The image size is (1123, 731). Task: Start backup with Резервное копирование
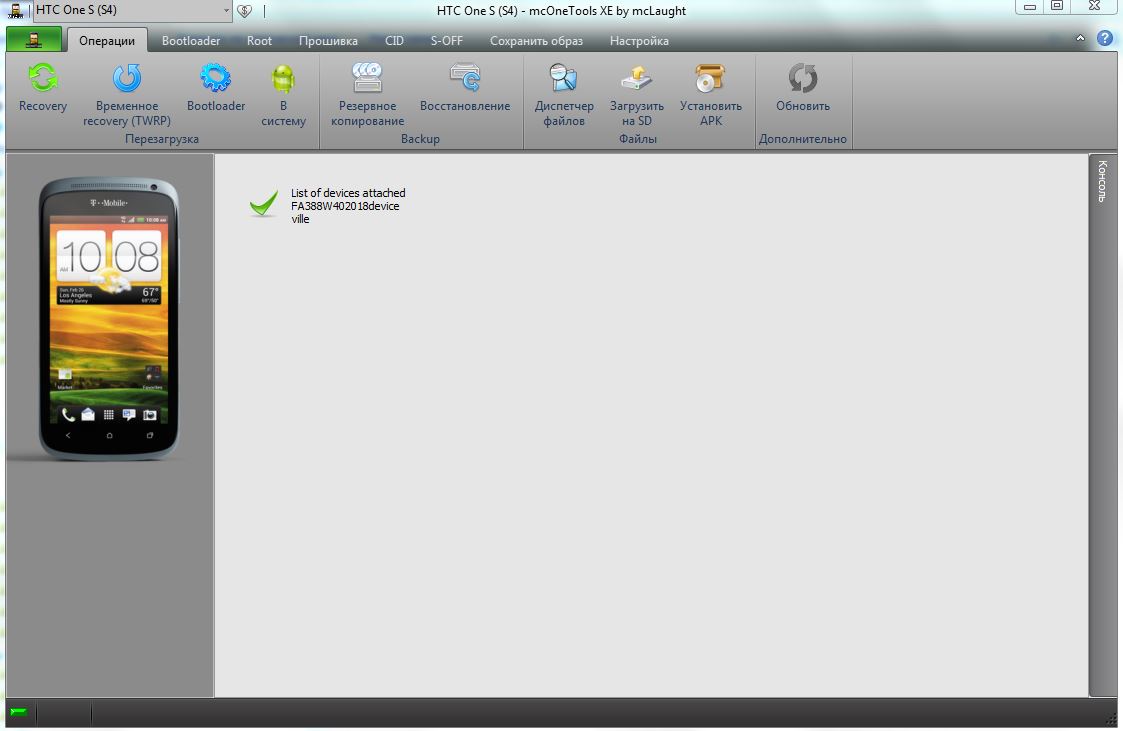point(367,95)
